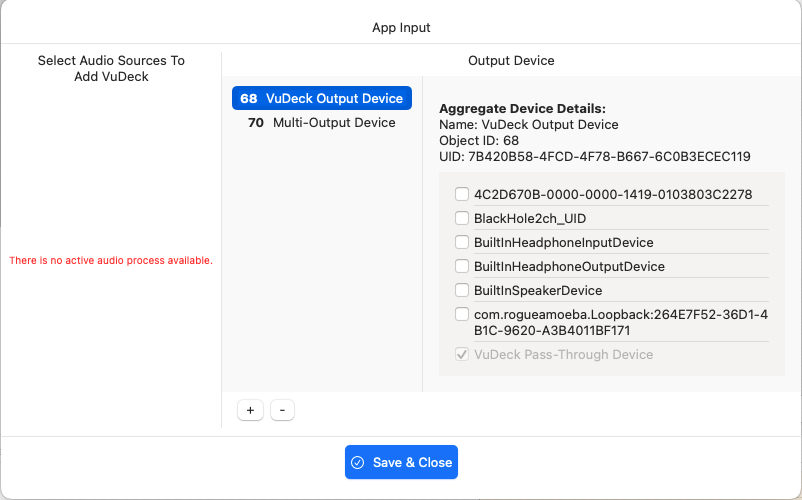Enable the 4C2D670B-0000-0000-1419 device checkbox

tap(462, 194)
